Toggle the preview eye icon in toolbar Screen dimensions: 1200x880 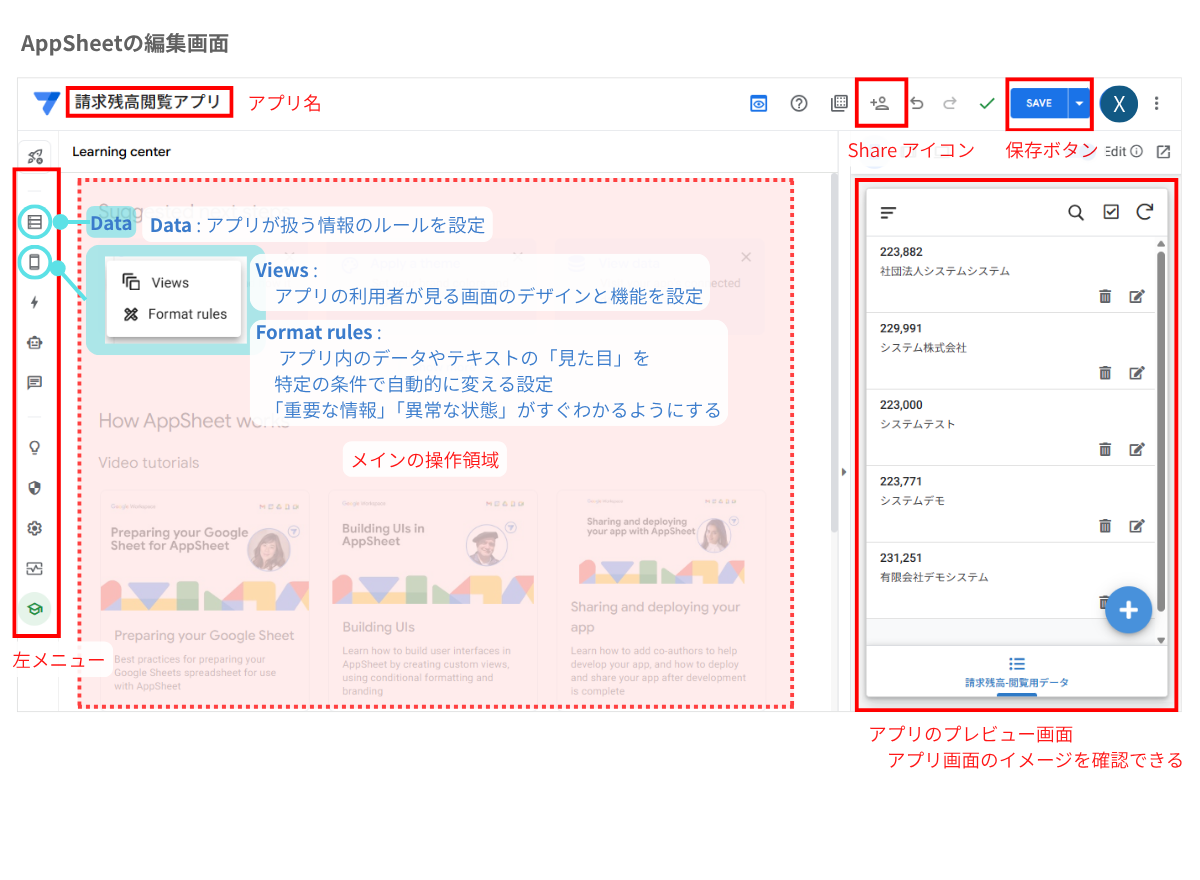(759, 103)
